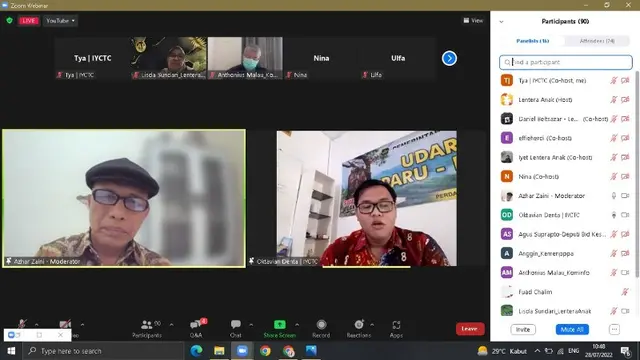
Task: Open Microsoft Edge from the taskbar
Action: [196, 351]
